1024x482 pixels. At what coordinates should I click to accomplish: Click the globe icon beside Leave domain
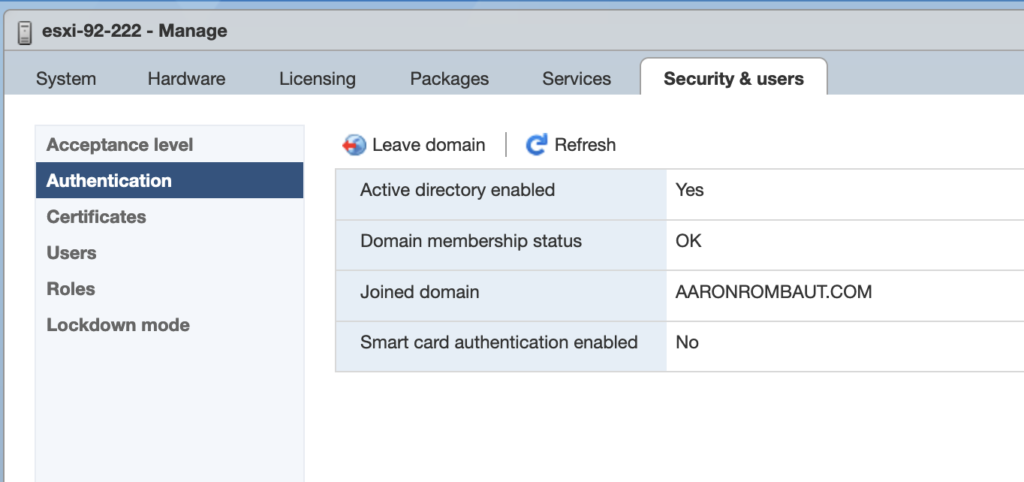point(354,145)
